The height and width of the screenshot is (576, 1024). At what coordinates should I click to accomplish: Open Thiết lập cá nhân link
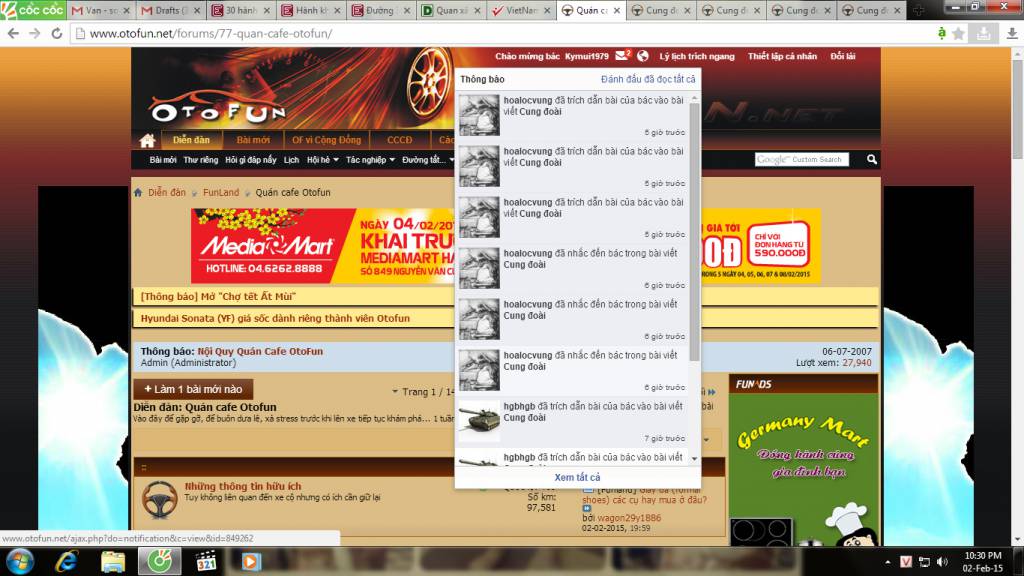pos(782,56)
